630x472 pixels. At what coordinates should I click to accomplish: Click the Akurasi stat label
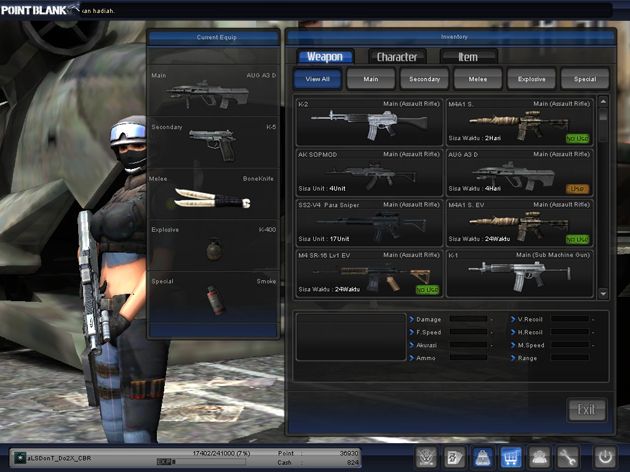tap(426, 345)
